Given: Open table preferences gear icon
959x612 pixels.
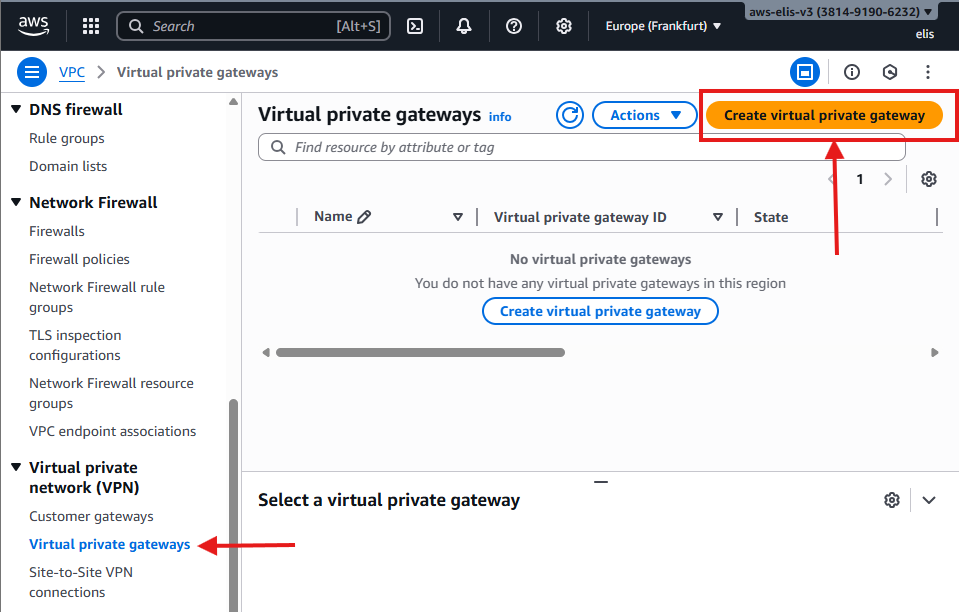Looking at the screenshot, I should (x=929, y=179).
